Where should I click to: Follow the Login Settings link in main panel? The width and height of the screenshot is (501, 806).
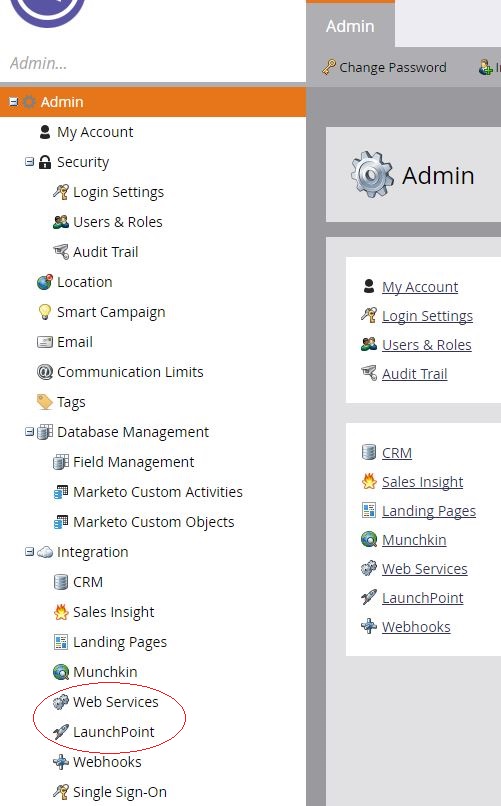(x=427, y=316)
